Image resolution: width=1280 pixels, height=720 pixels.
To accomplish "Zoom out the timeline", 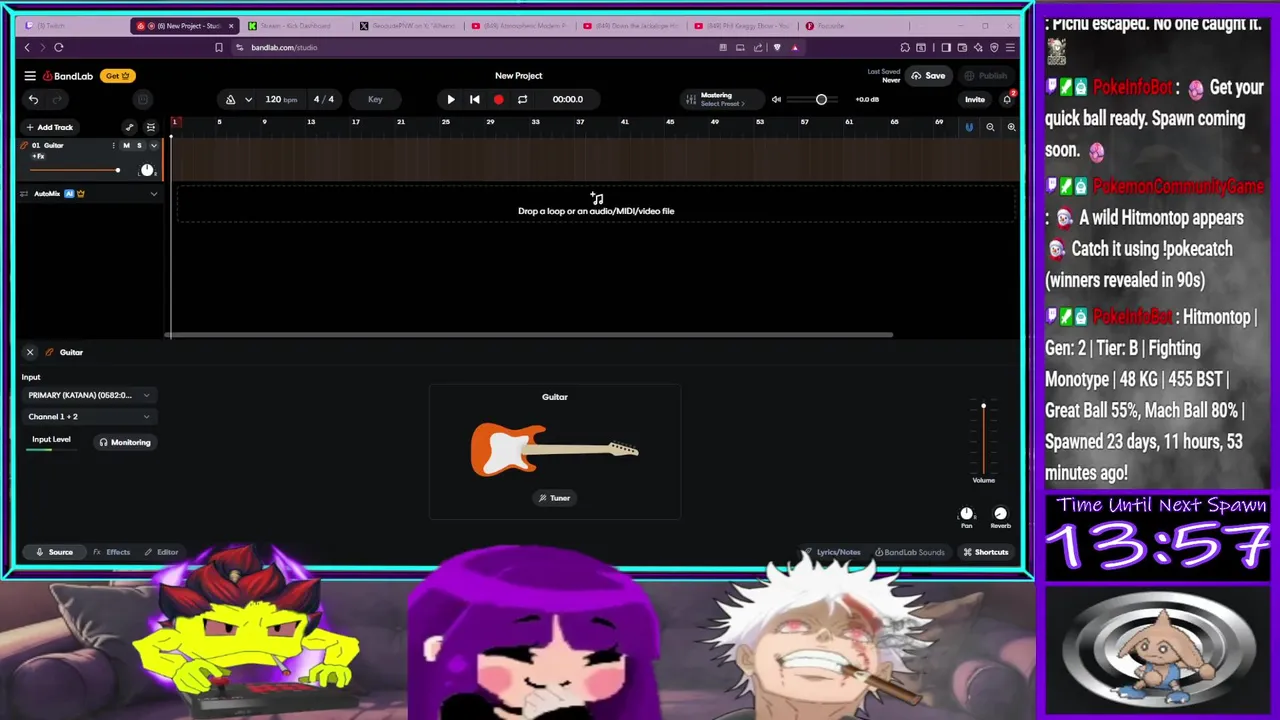I will tap(990, 127).
